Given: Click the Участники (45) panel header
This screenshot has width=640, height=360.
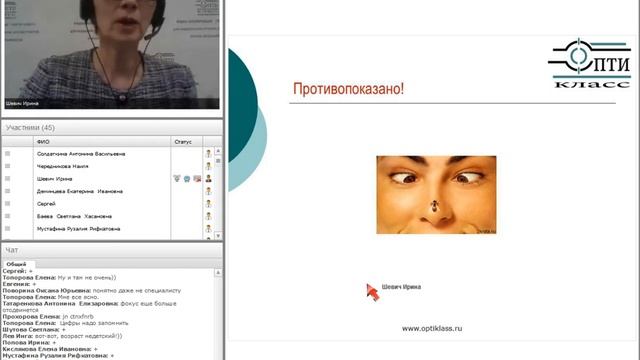Looking at the screenshot, I should tap(112, 128).
